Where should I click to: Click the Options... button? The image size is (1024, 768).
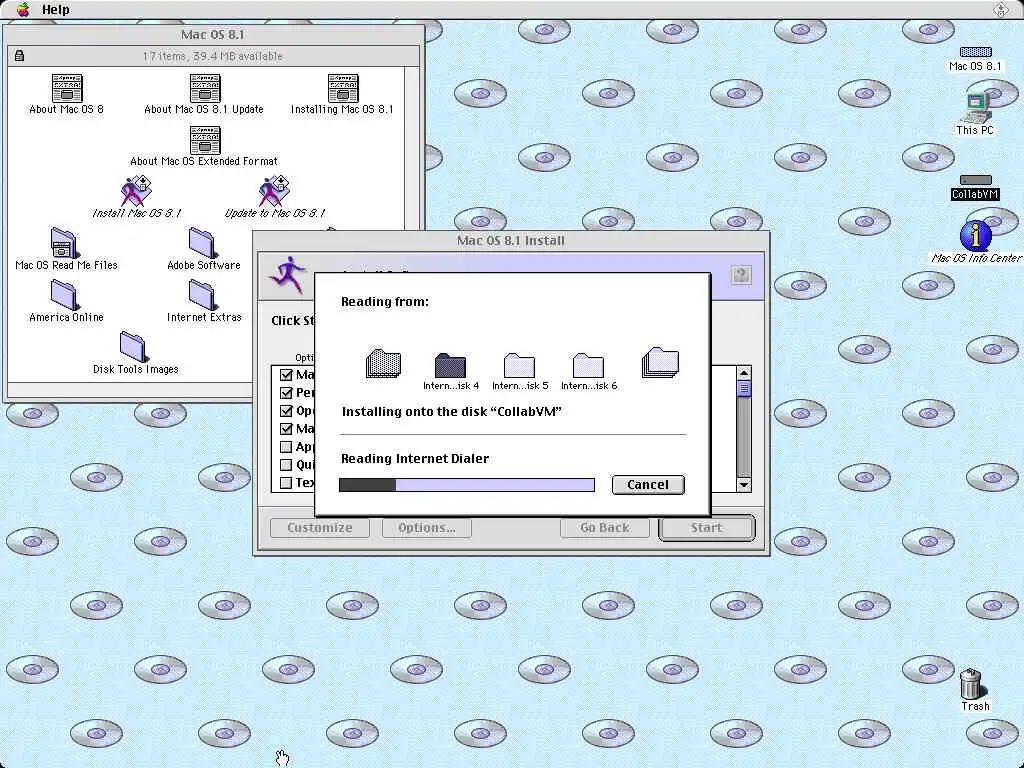point(426,528)
